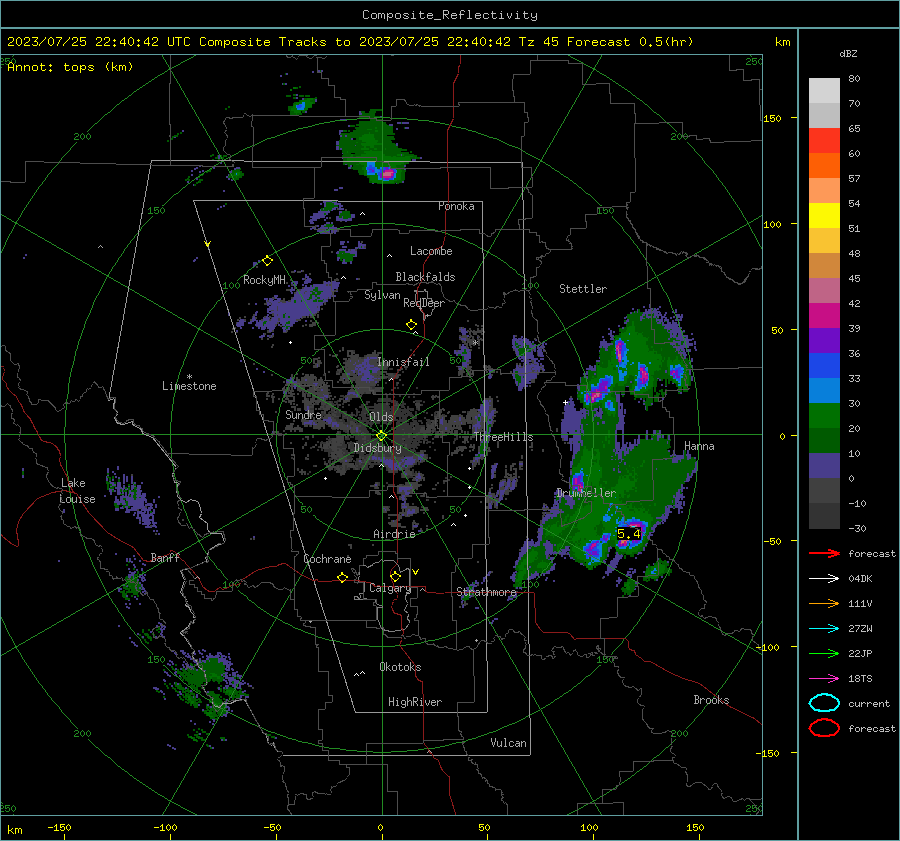Click the Sylvan label
Screen dimensions: 900x841
tap(382, 295)
